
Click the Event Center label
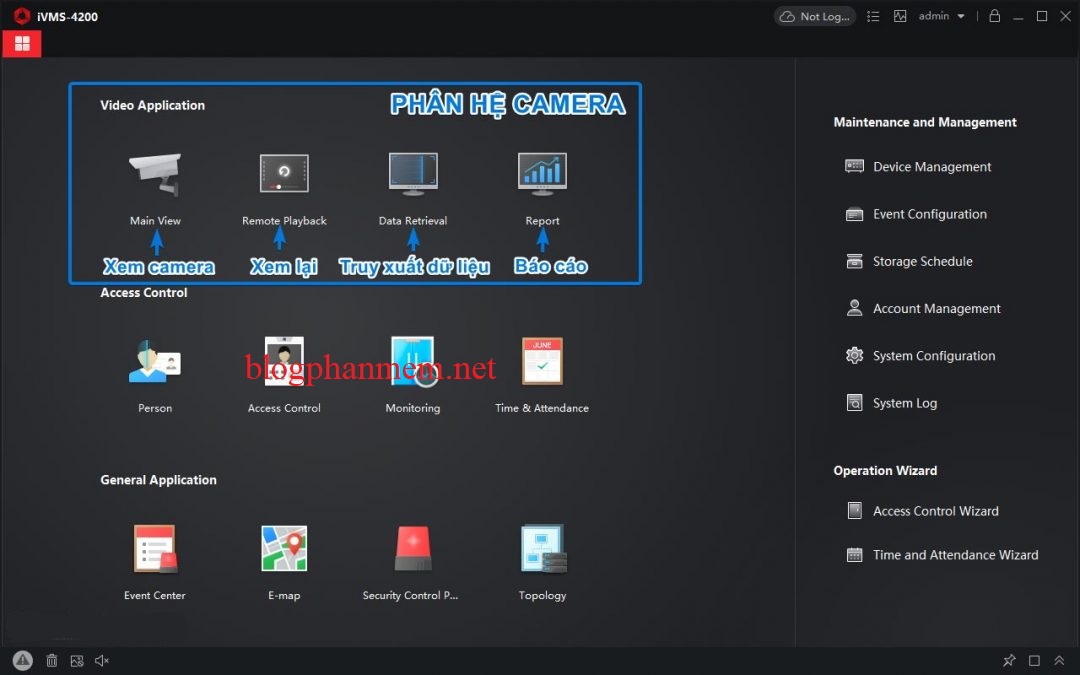click(155, 595)
